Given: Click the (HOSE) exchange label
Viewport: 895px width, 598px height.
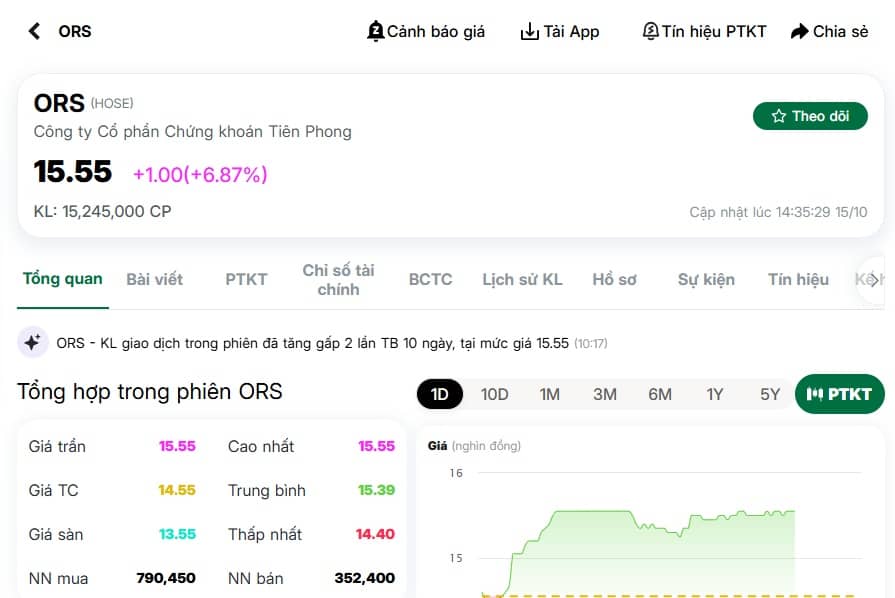Looking at the screenshot, I should (112, 103).
